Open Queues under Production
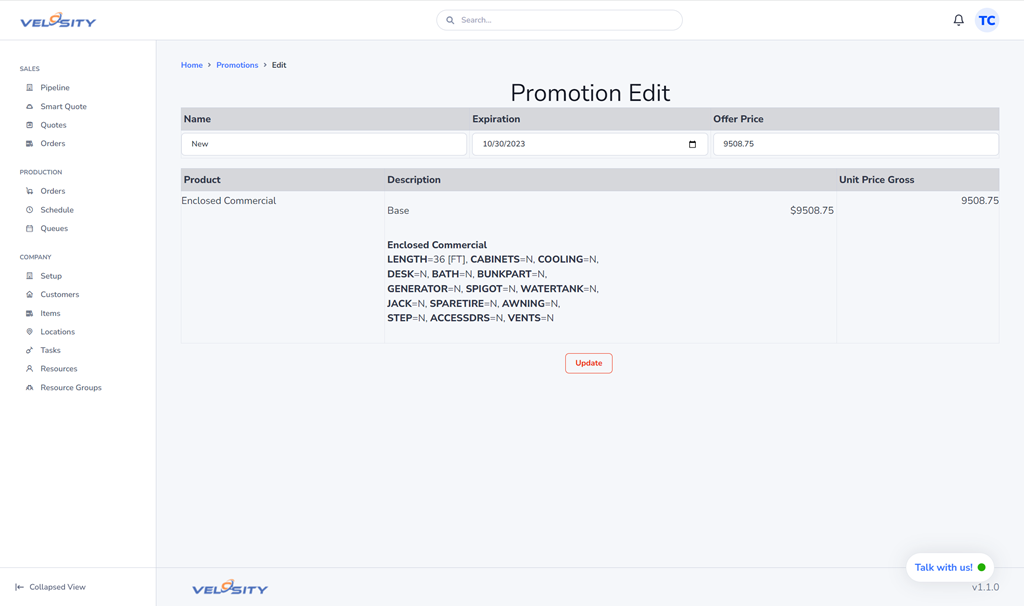 (54, 229)
